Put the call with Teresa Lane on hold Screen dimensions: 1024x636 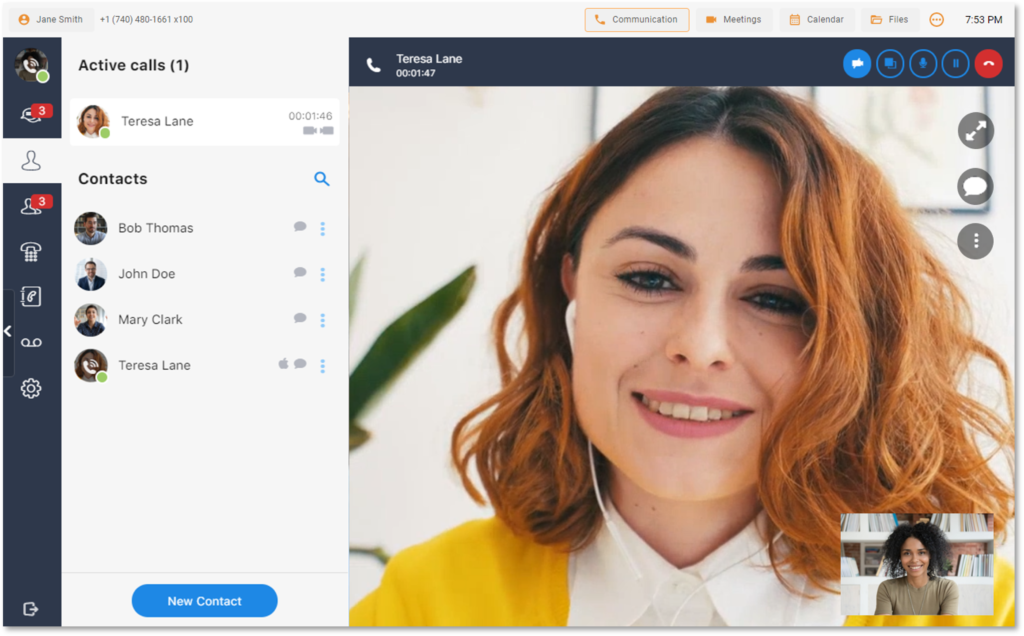955,63
